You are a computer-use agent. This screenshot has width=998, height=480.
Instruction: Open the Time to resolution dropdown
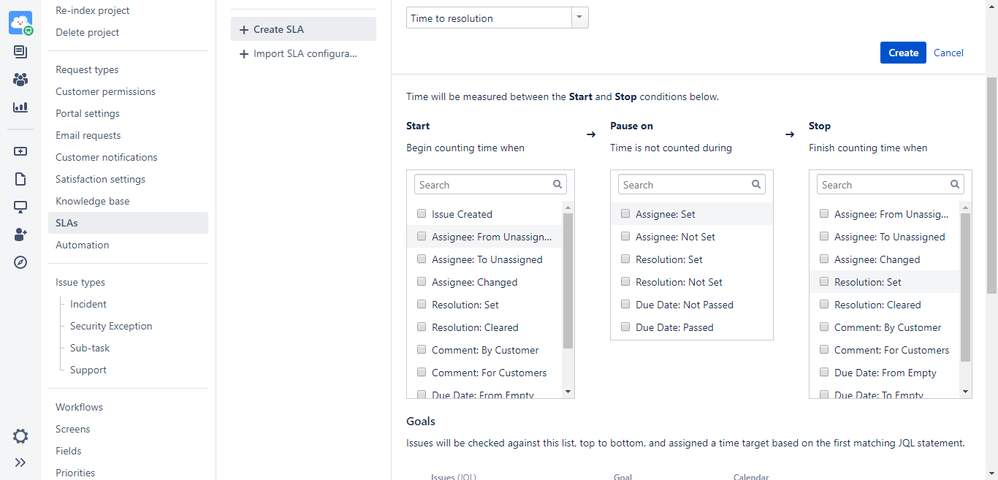pyautogui.click(x=497, y=18)
